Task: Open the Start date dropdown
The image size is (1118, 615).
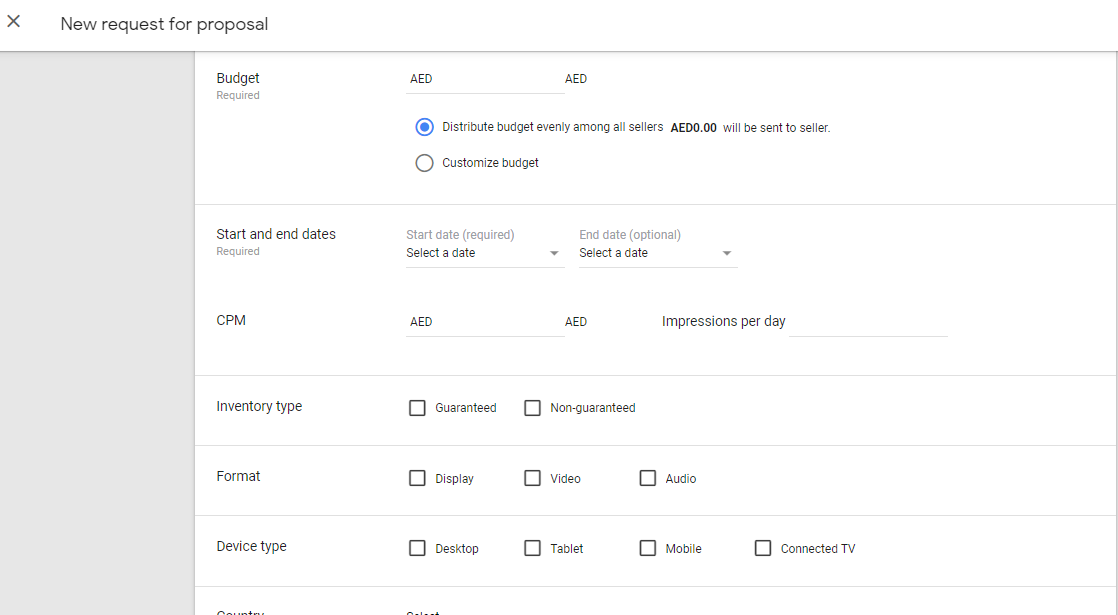Action: (x=483, y=254)
